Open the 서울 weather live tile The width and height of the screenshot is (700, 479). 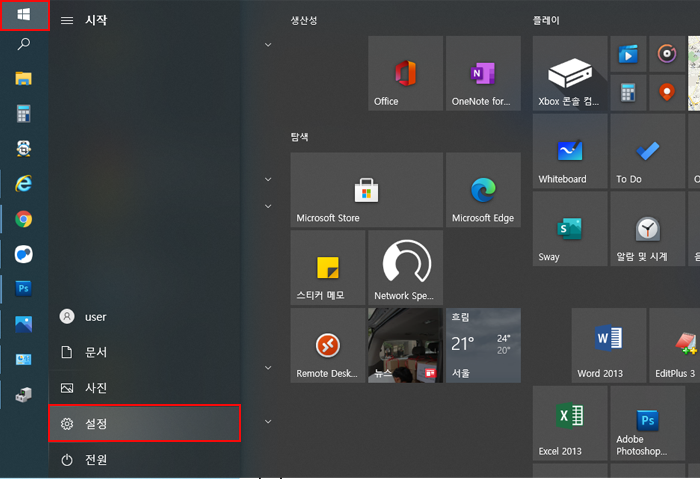tap(483, 345)
